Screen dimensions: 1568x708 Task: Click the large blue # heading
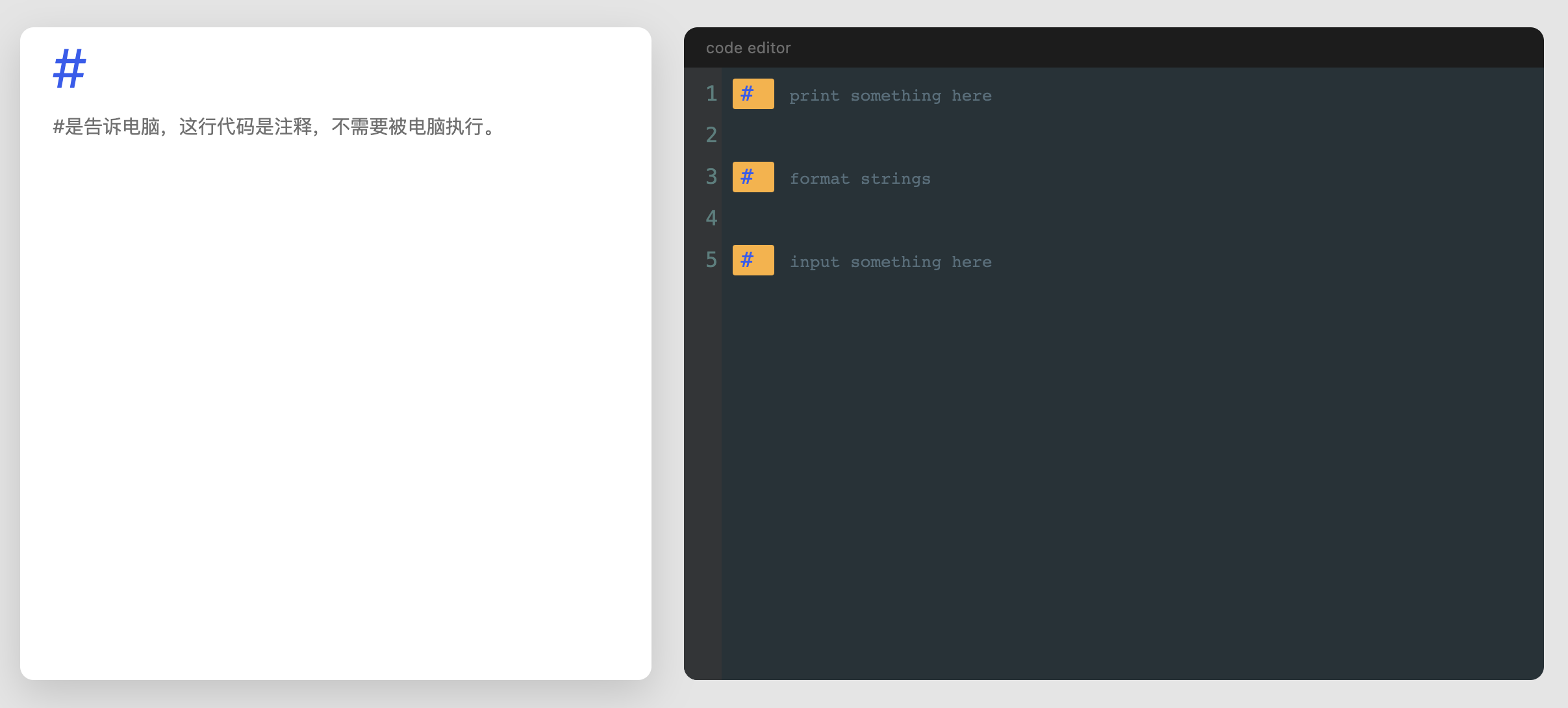click(x=70, y=68)
